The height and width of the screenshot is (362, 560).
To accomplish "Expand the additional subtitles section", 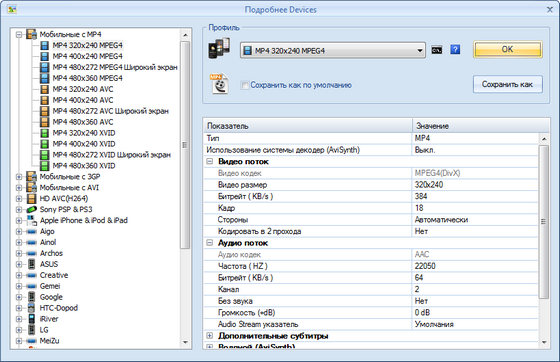I will (210, 336).
